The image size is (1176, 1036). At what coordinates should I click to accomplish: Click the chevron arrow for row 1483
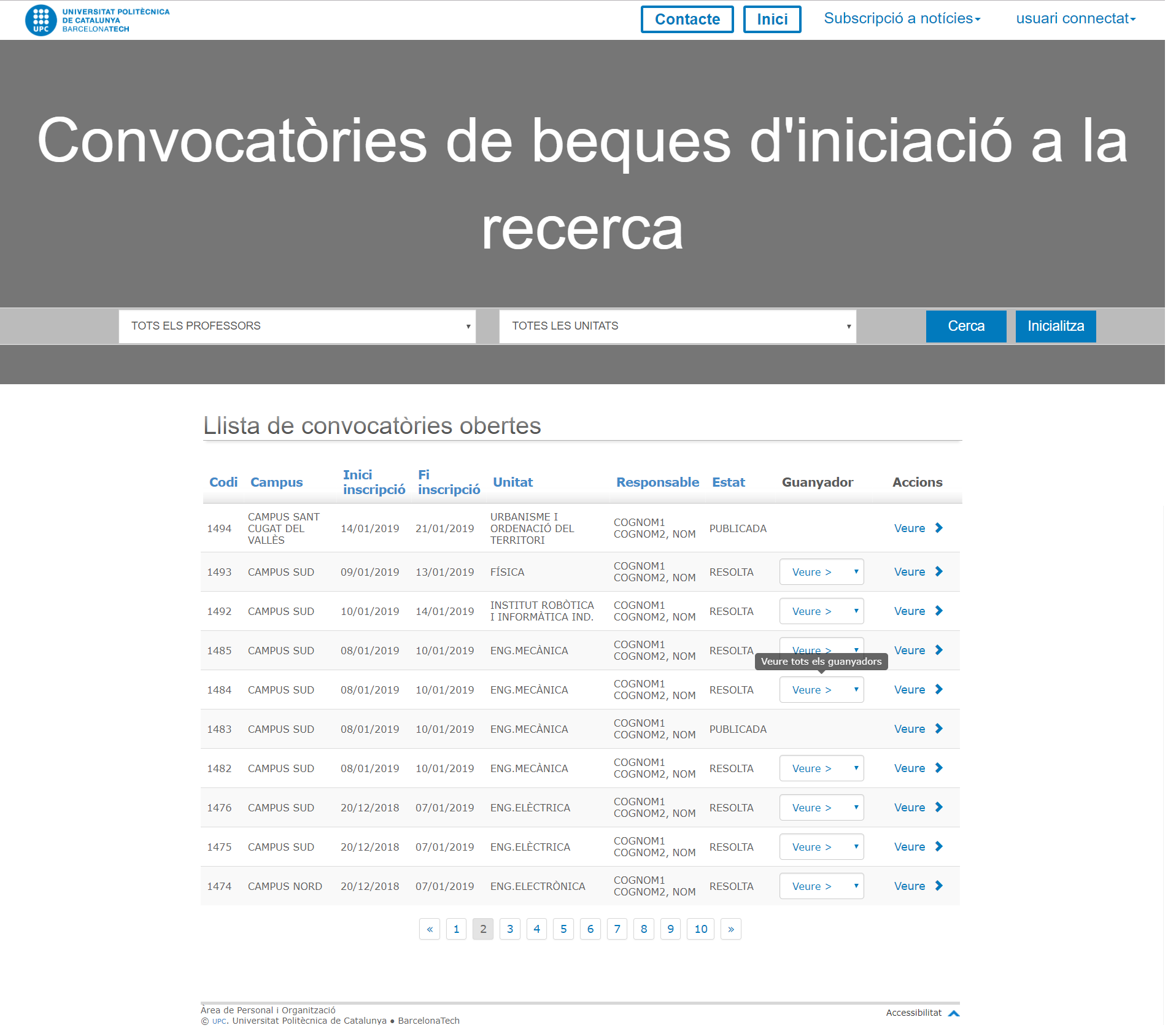click(938, 729)
